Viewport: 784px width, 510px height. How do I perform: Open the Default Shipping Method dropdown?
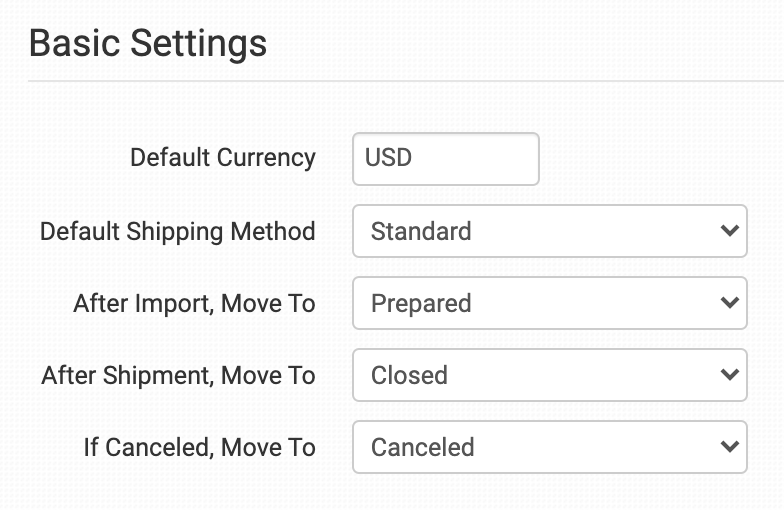[549, 231]
